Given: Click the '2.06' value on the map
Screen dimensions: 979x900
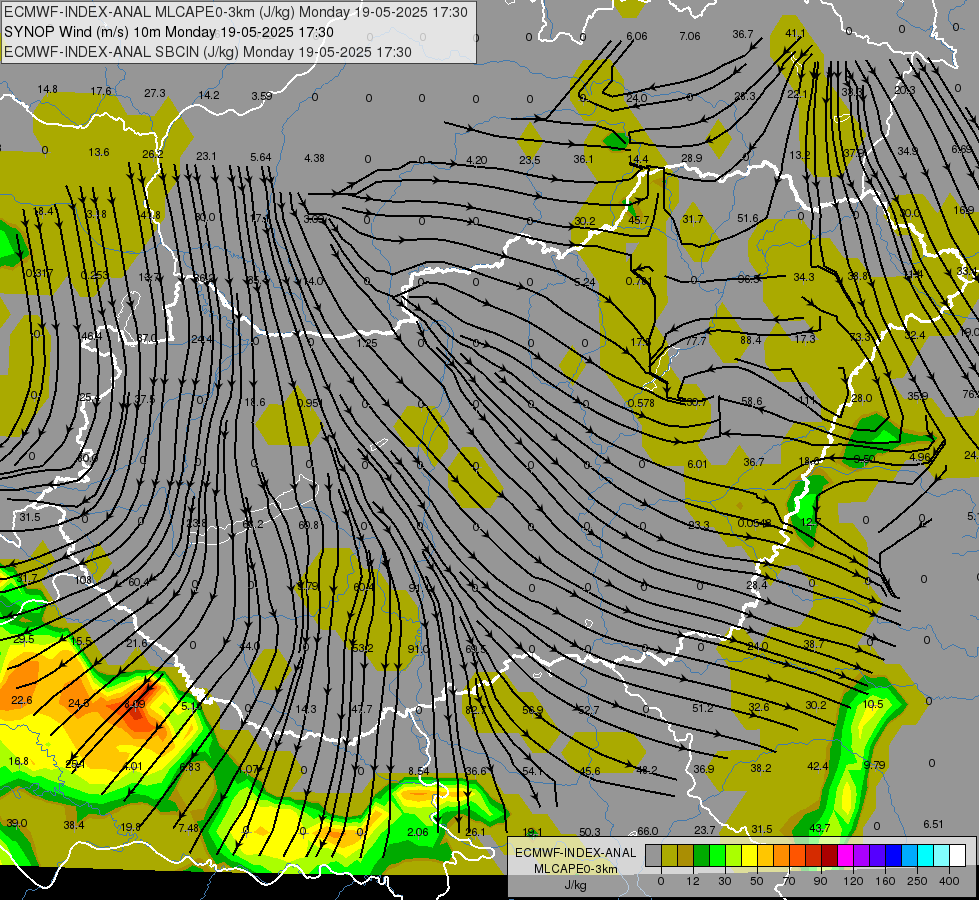Looking at the screenshot, I should point(418,832).
